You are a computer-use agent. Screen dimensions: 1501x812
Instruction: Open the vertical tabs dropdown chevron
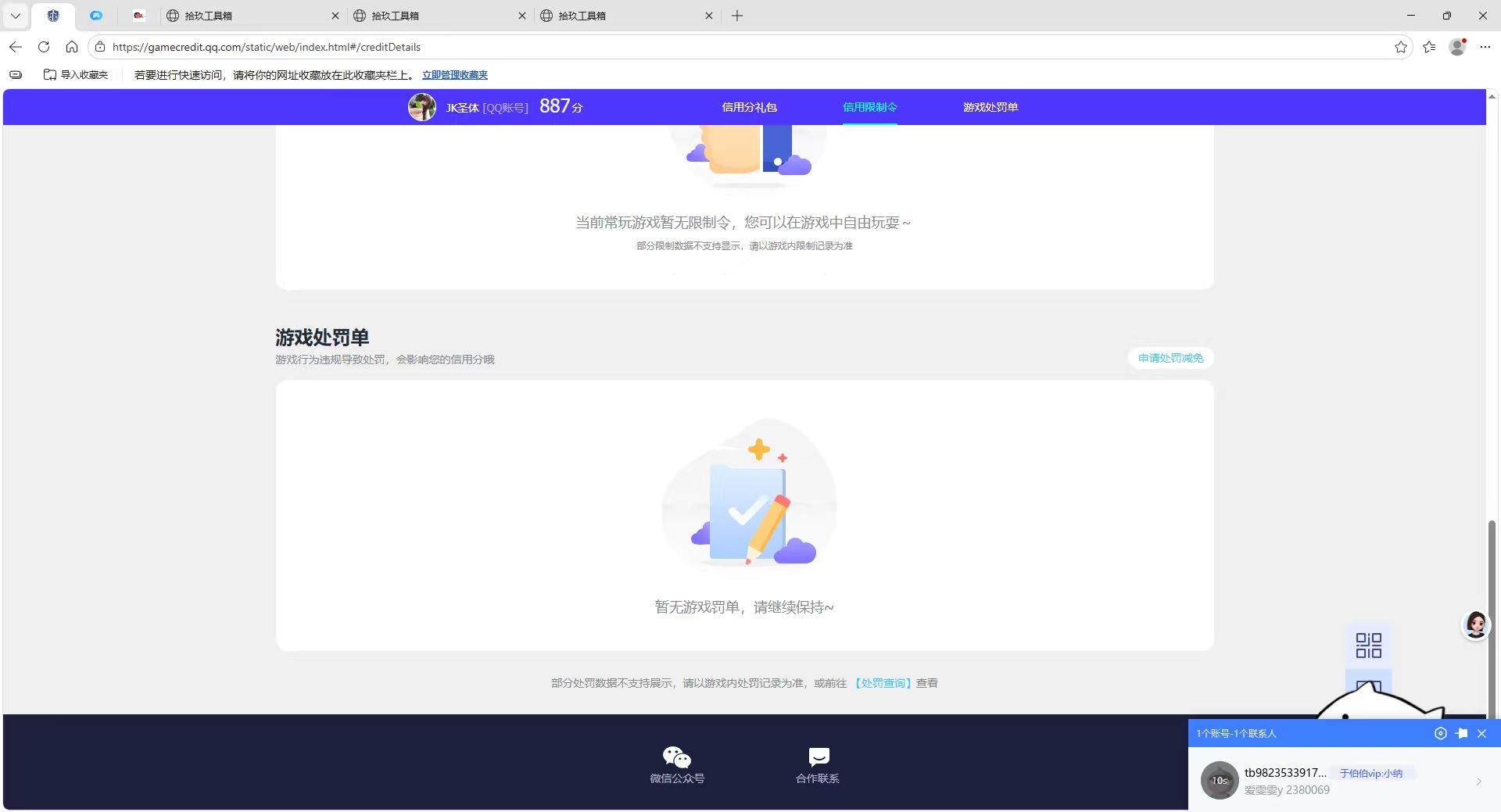pyautogui.click(x=15, y=16)
